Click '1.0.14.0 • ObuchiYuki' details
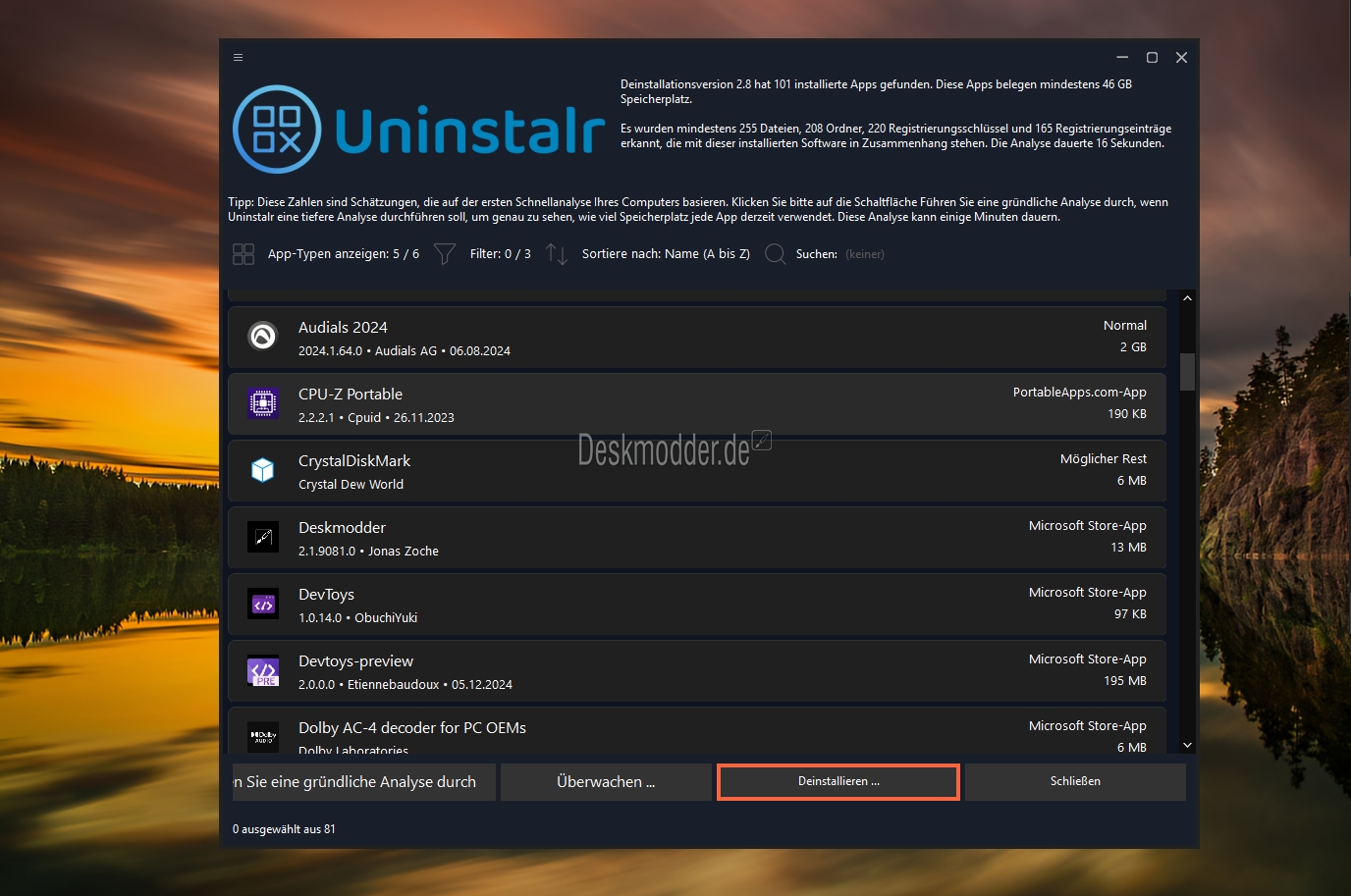1351x896 pixels. pos(357,618)
